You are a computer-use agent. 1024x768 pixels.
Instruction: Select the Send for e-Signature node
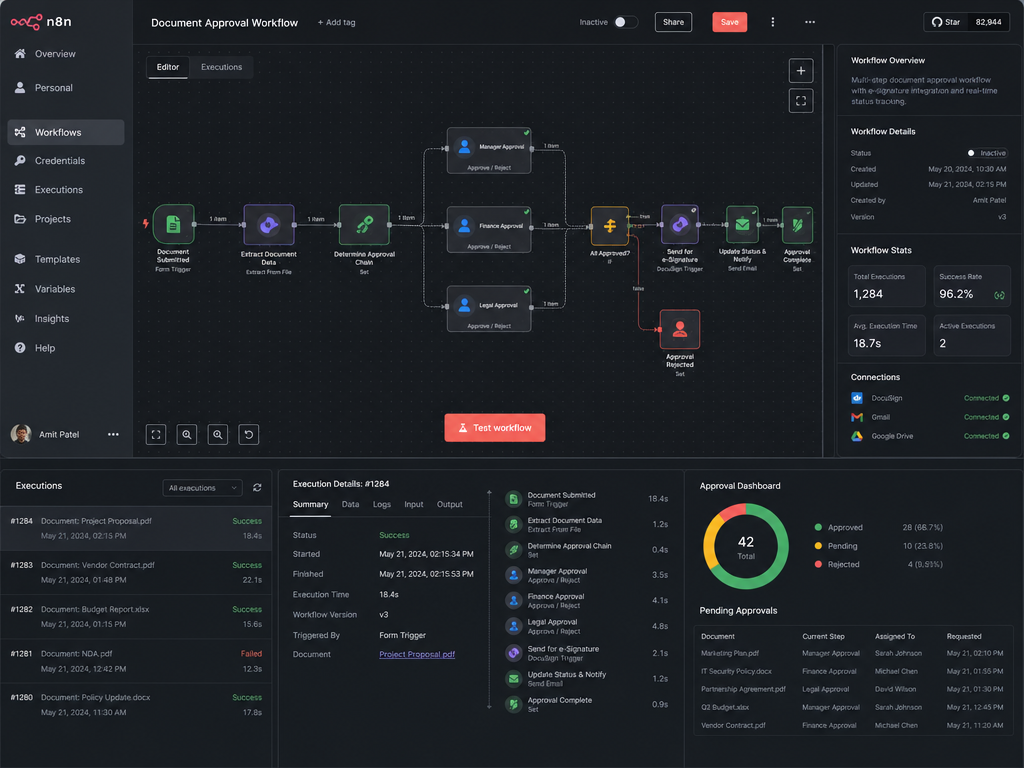(x=680, y=225)
